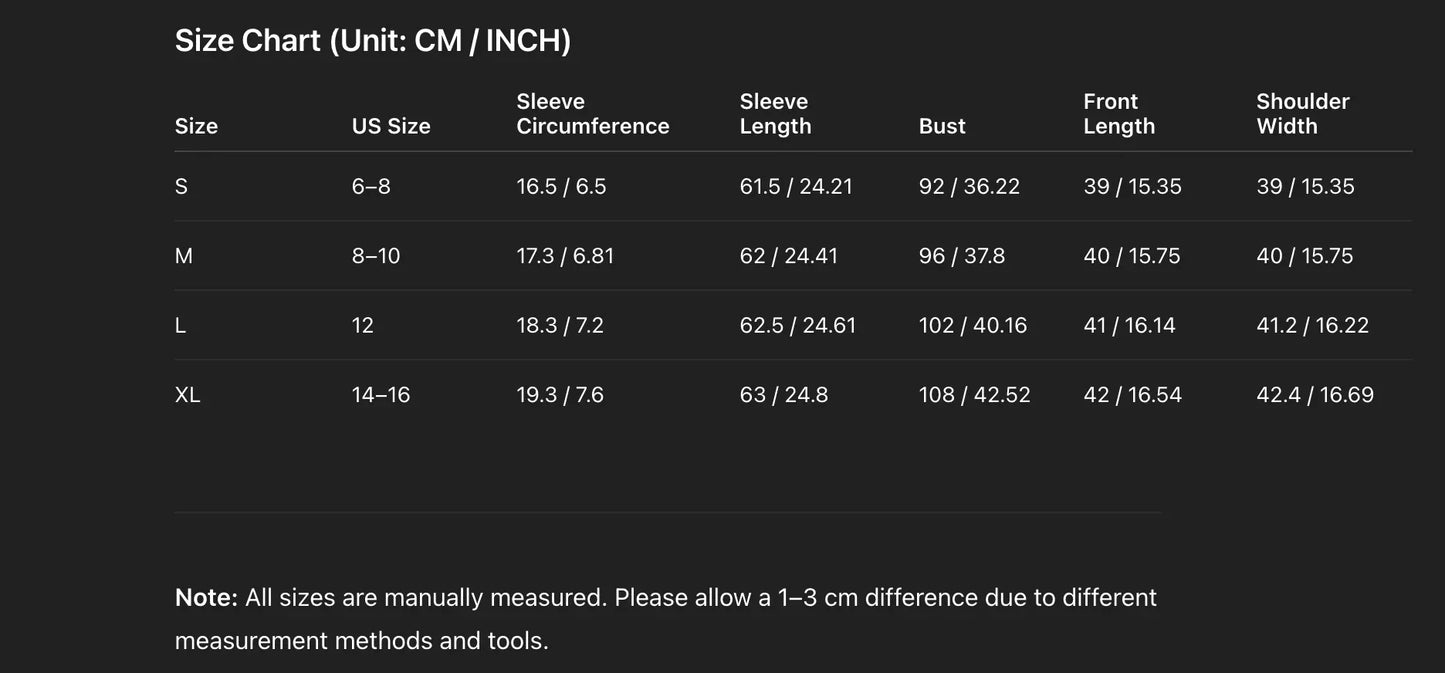Screen dimensions: 1445x673
Task: Click the Size Chart heading
Action: (373, 41)
